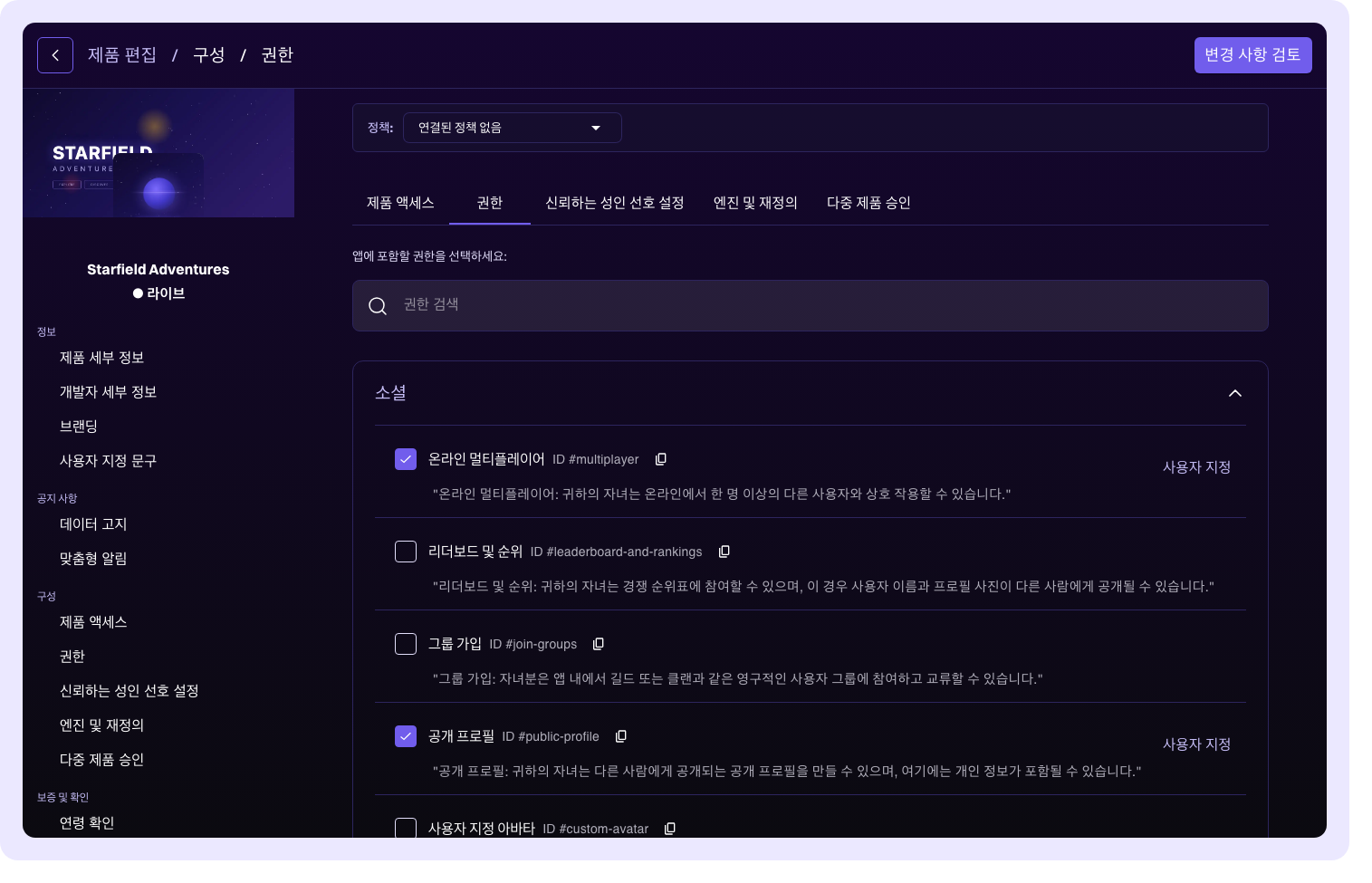
Task: Copy the #leaderboard-and-rankings ID
Action: click(x=724, y=552)
